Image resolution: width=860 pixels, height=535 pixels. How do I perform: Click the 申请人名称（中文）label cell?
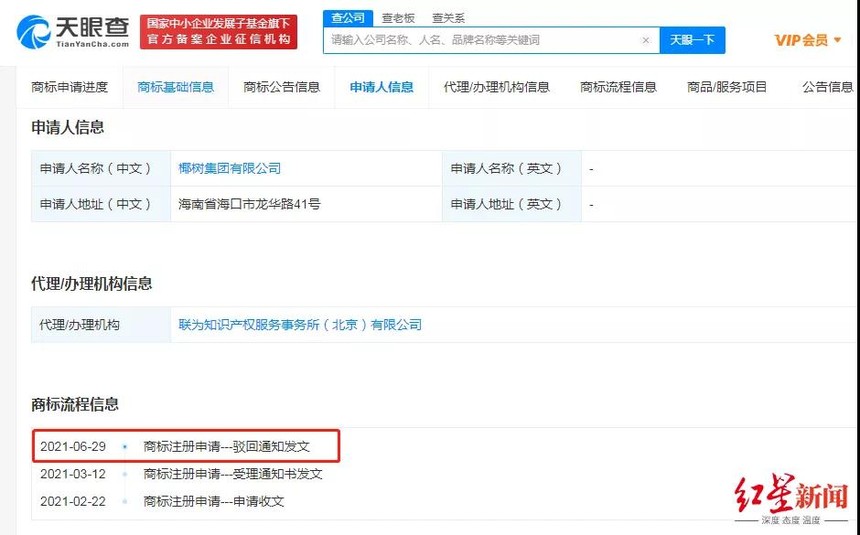tap(101, 168)
